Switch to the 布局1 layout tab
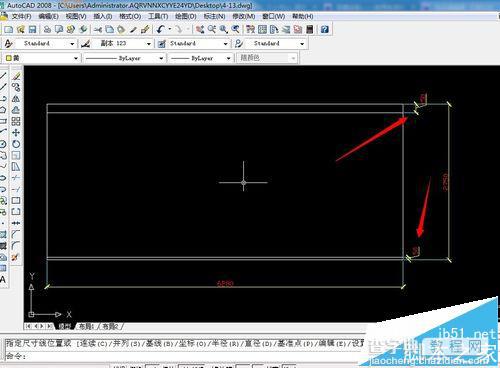 tap(86, 326)
